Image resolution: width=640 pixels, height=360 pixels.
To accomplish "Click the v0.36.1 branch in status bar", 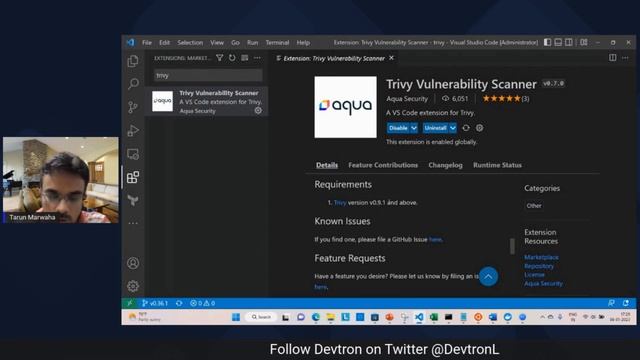I will tap(155, 303).
